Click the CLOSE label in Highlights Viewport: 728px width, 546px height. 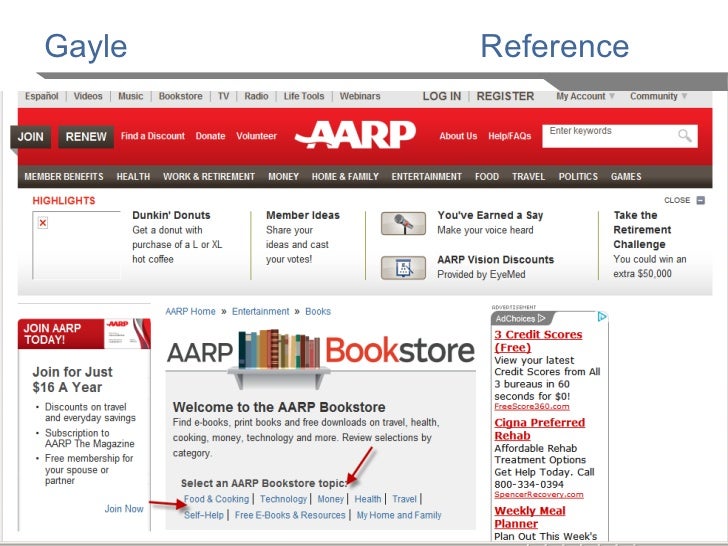tap(677, 200)
